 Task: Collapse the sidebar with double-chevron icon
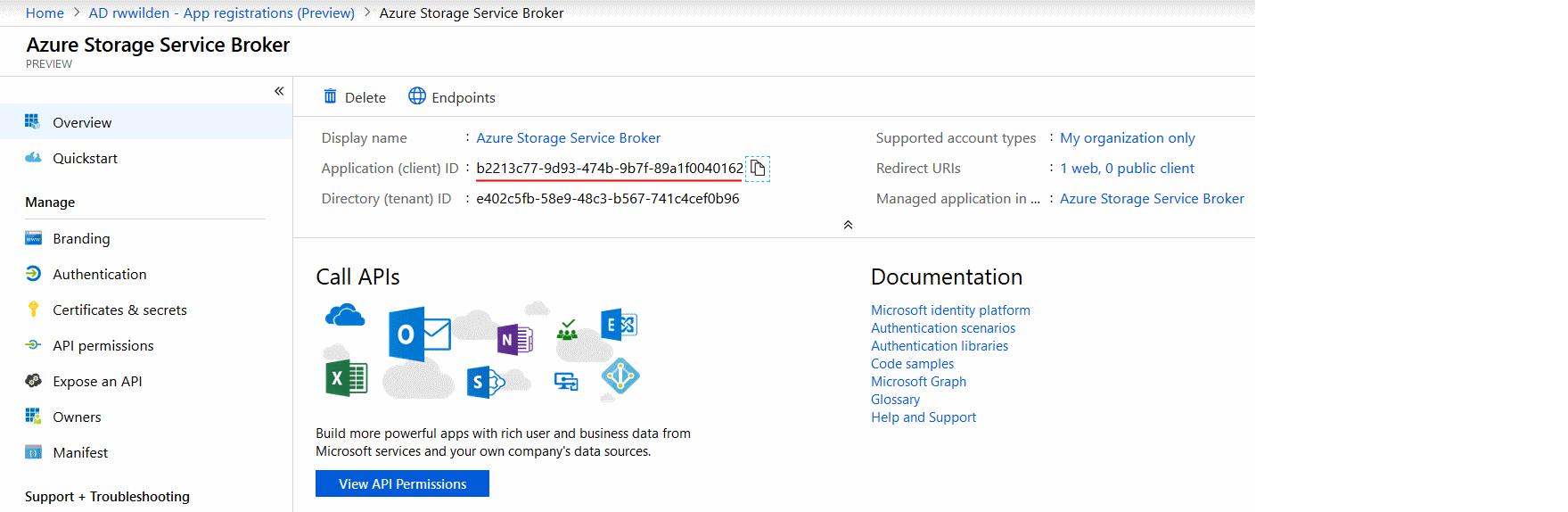click(x=279, y=91)
